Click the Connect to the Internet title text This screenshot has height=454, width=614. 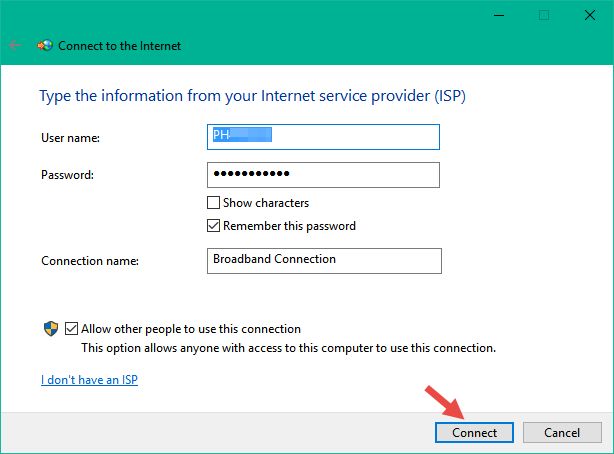(119, 46)
